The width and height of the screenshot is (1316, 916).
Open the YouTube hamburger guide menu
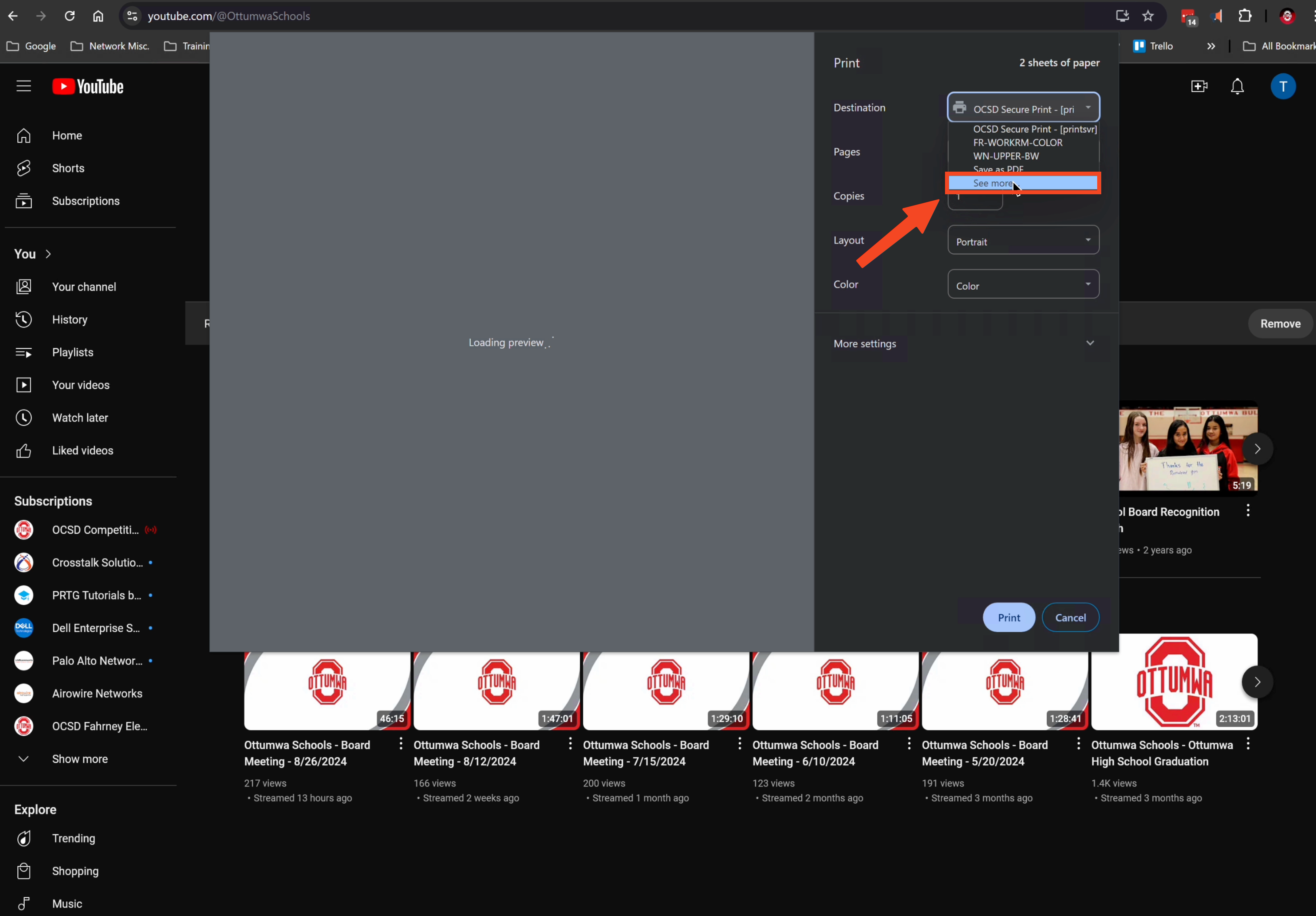[x=23, y=86]
